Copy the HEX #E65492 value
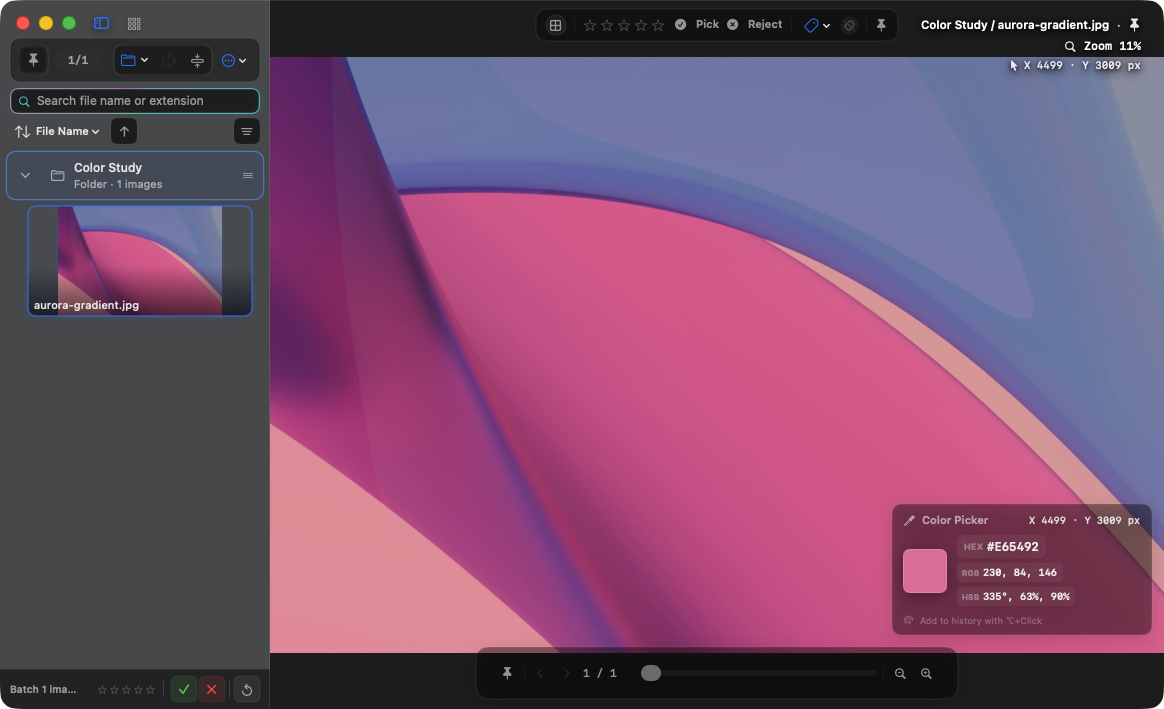 click(1001, 547)
